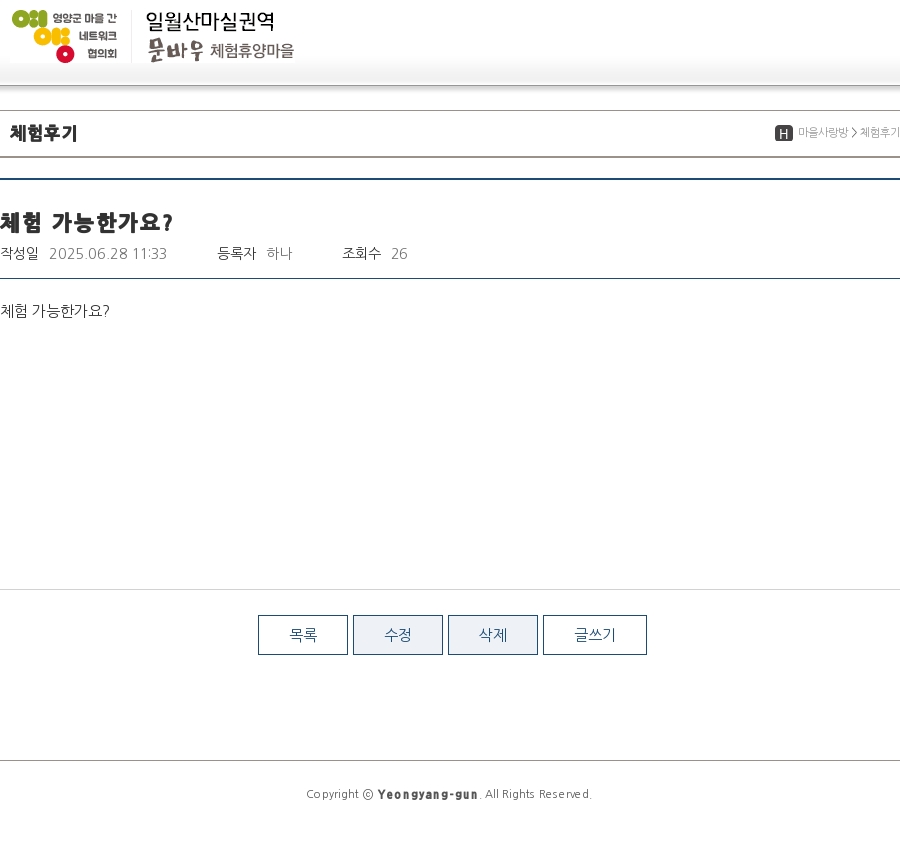This screenshot has width=900, height=861.
Task: Edit the post using 수정 button
Action: tap(398, 635)
